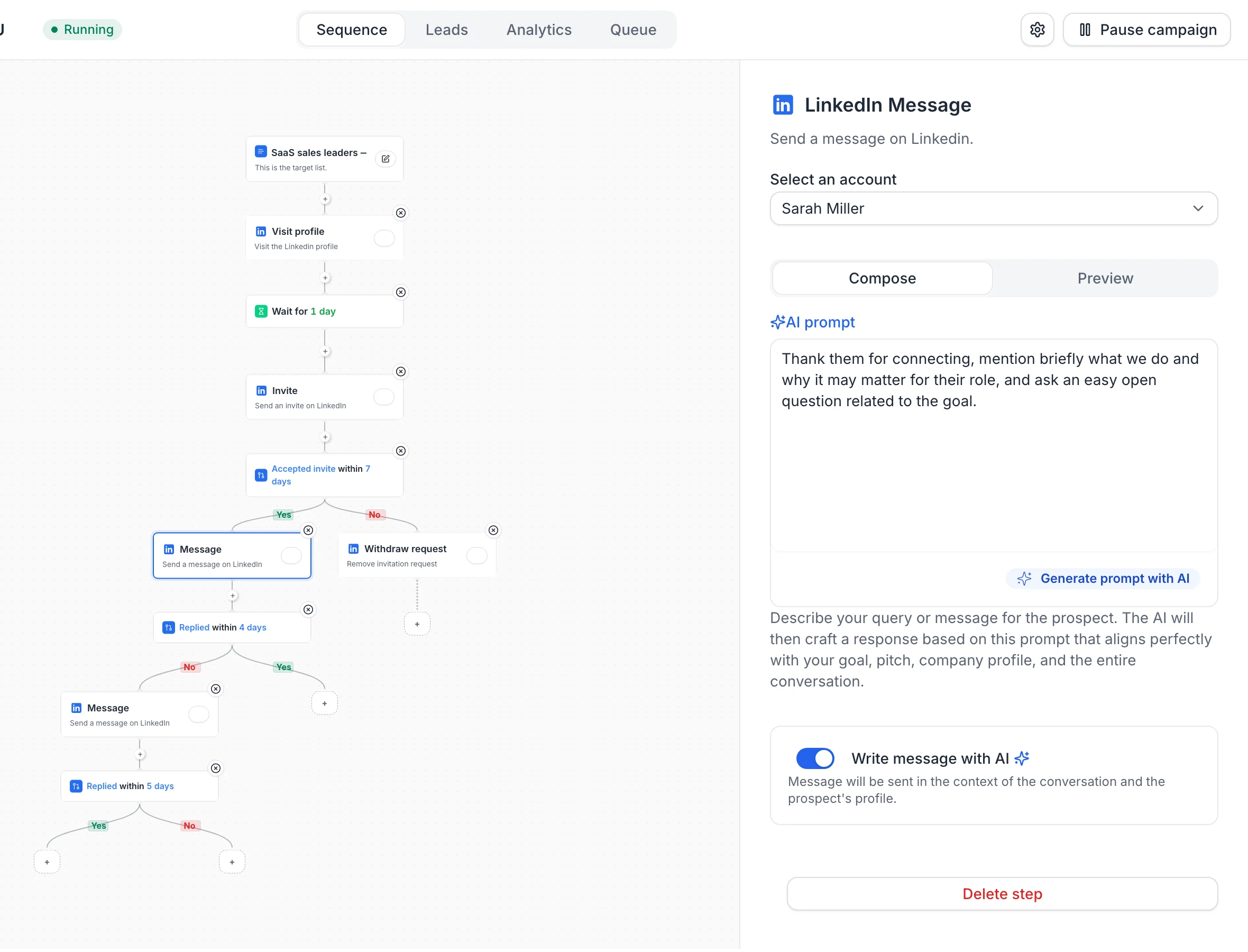The width and height of the screenshot is (1248, 952).
Task: Add step below Withdraw request
Action: coord(417,624)
